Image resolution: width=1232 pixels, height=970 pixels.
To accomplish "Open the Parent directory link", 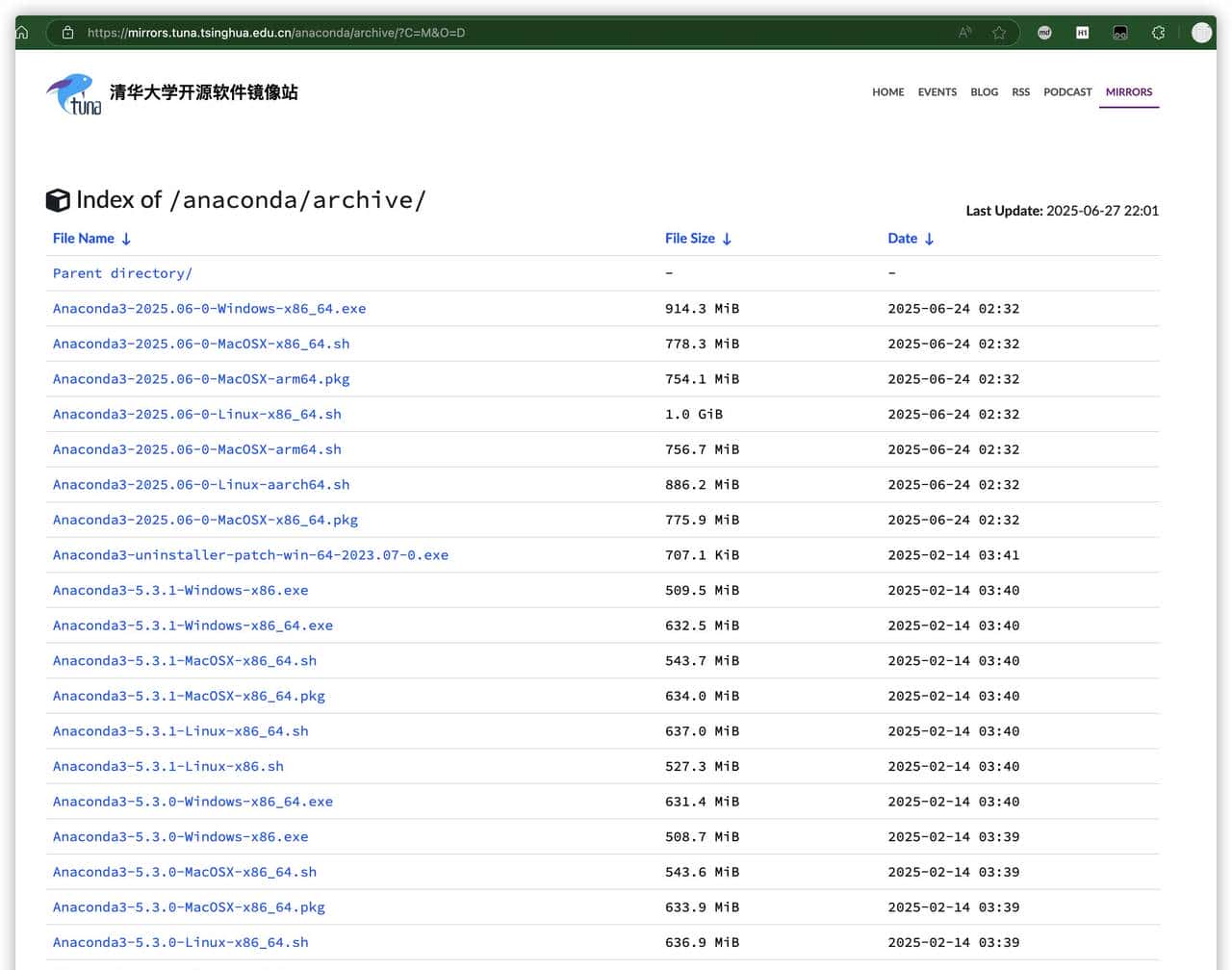I will click(x=122, y=273).
